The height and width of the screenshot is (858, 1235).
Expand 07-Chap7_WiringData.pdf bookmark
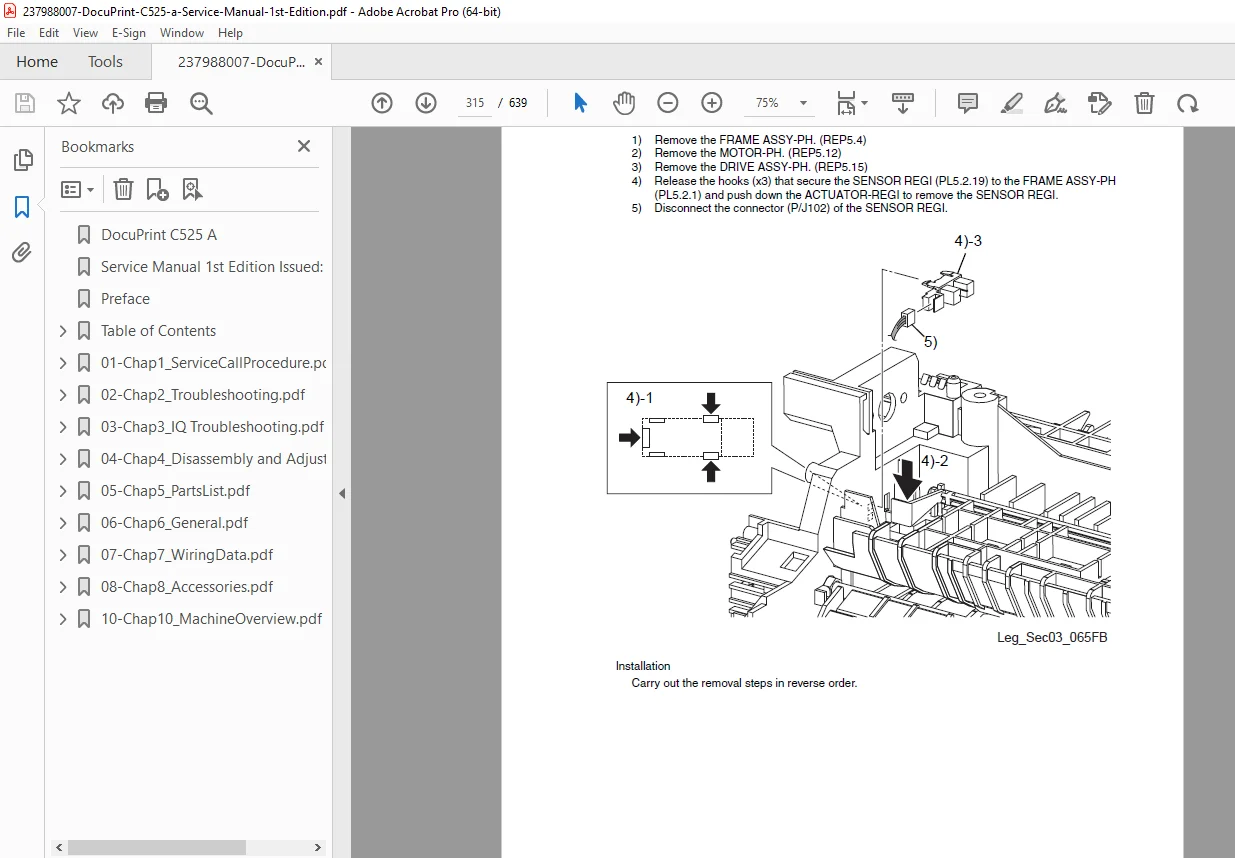(63, 555)
